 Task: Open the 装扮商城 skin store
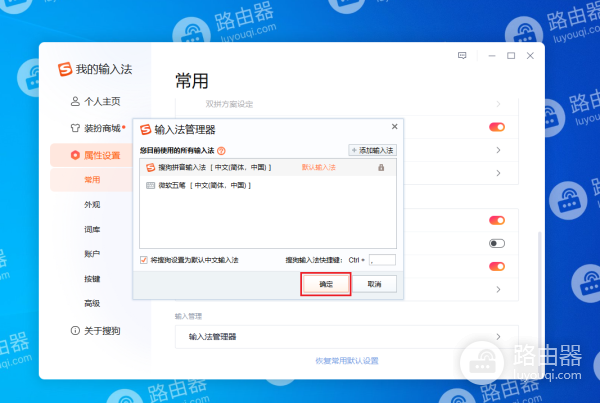coord(96,128)
